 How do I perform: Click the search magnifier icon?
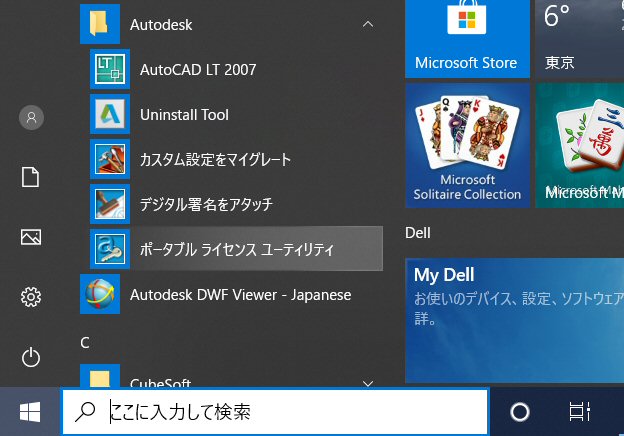coord(85,412)
